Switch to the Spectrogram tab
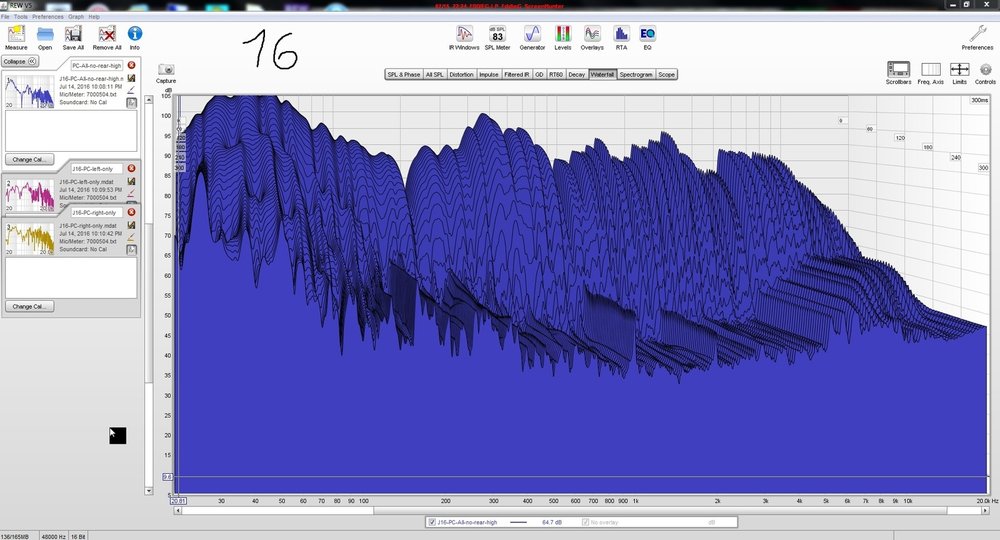The image size is (1000, 540). click(x=636, y=75)
